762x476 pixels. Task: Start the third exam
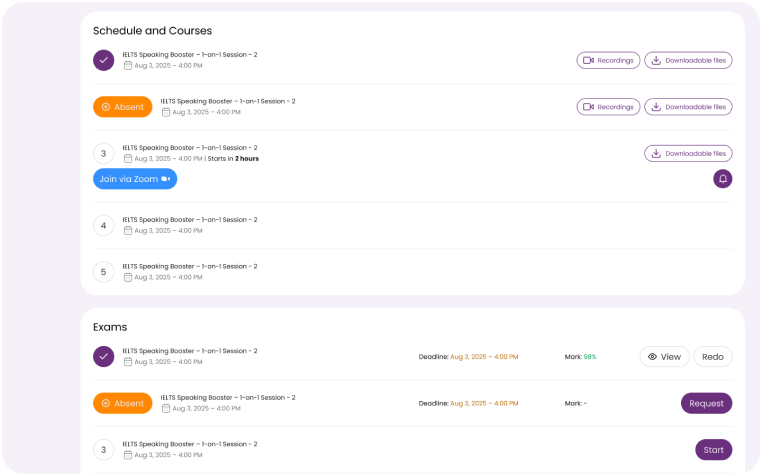(713, 450)
